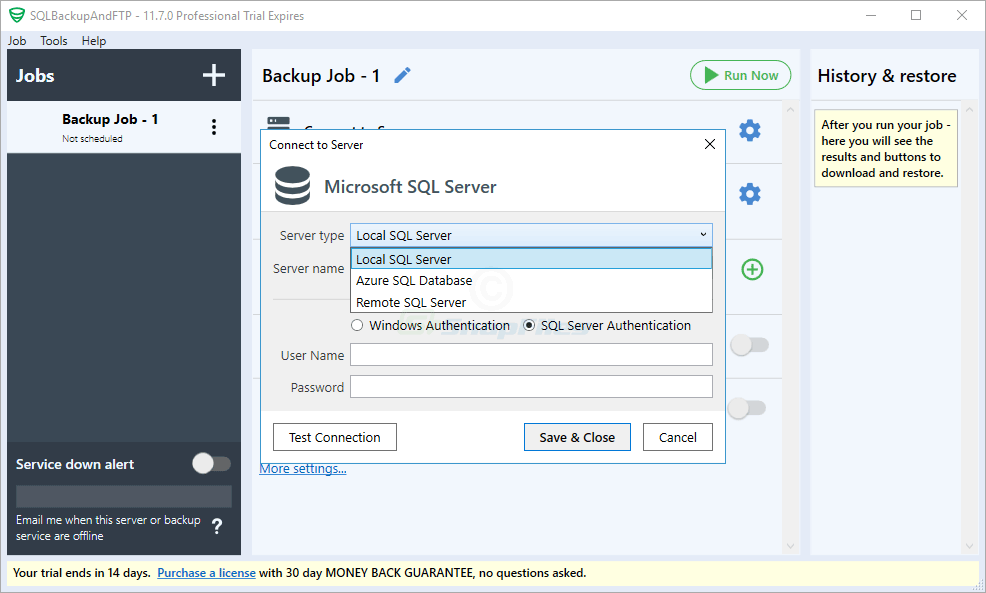The width and height of the screenshot is (986, 593).
Task: Click the Microsoft SQL Server database icon
Action: (291, 186)
